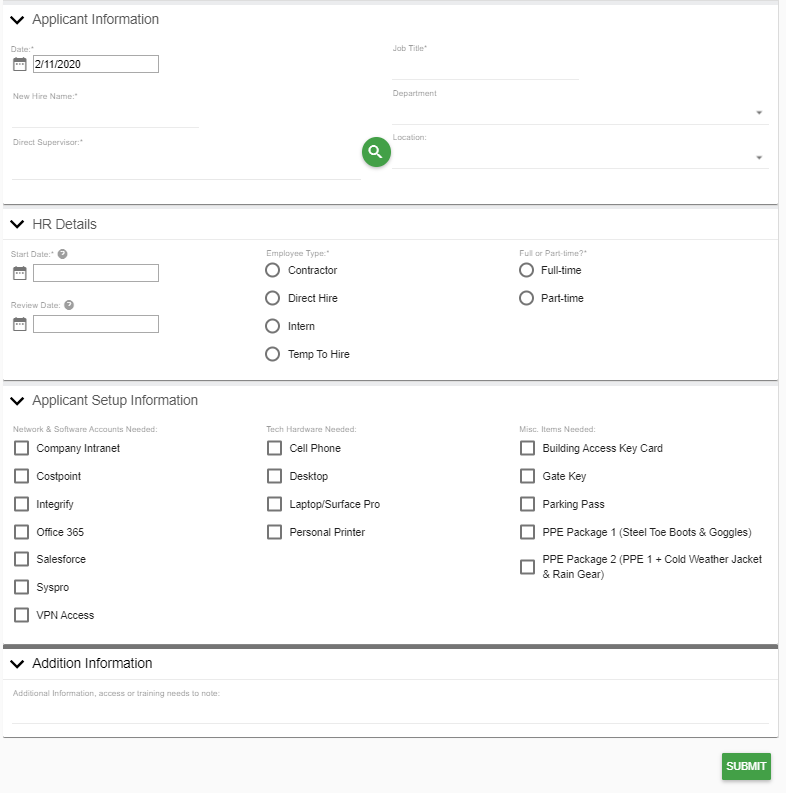The width and height of the screenshot is (786, 793).
Task: Open calendar picker for Start Date
Action: (20, 273)
